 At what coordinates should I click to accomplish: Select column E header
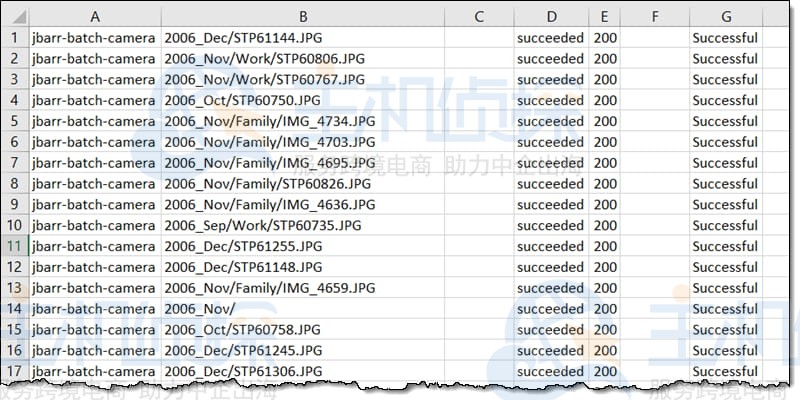pyautogui.click(x=604, y=17)
